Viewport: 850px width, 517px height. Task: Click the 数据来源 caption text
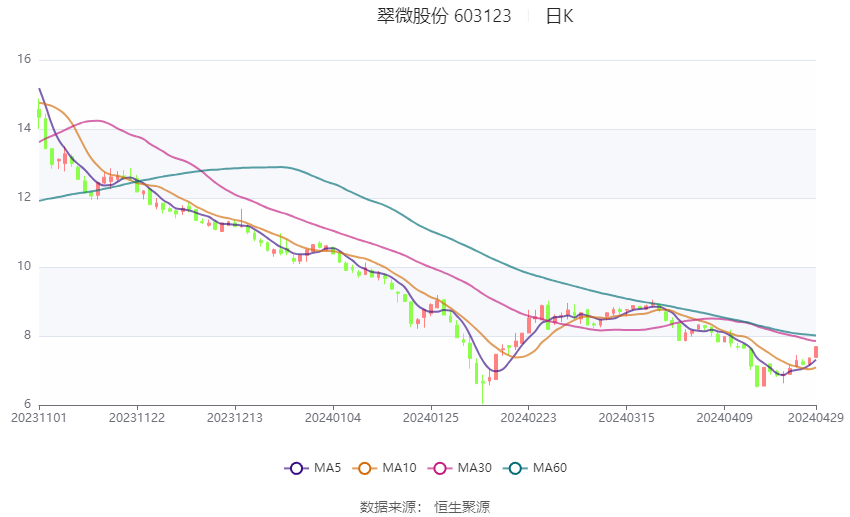click(x=388, y=507)
